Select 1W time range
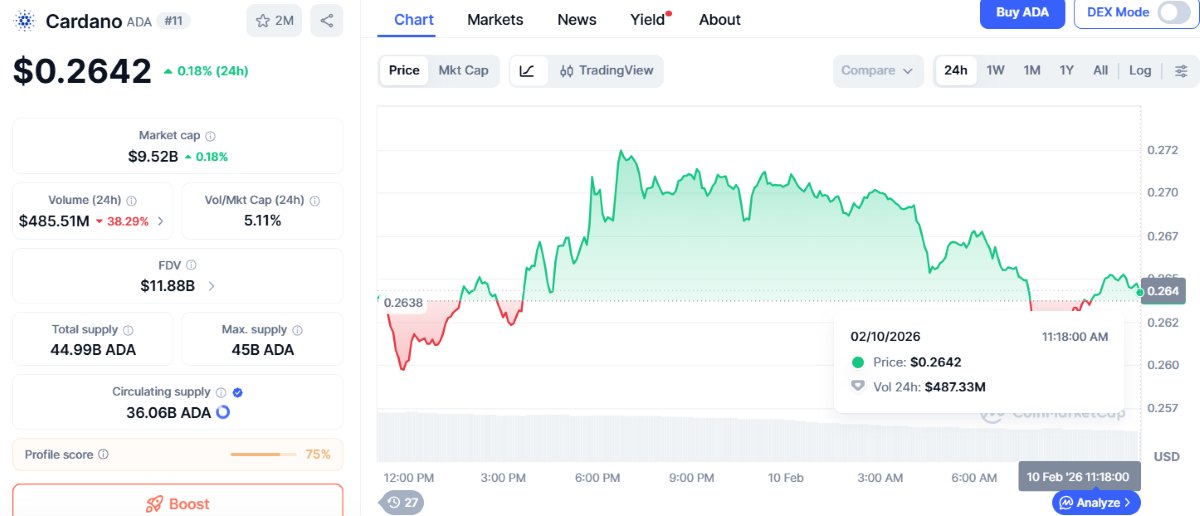Viewport: 1200px width, 516px height. click(x=996, y=71)
